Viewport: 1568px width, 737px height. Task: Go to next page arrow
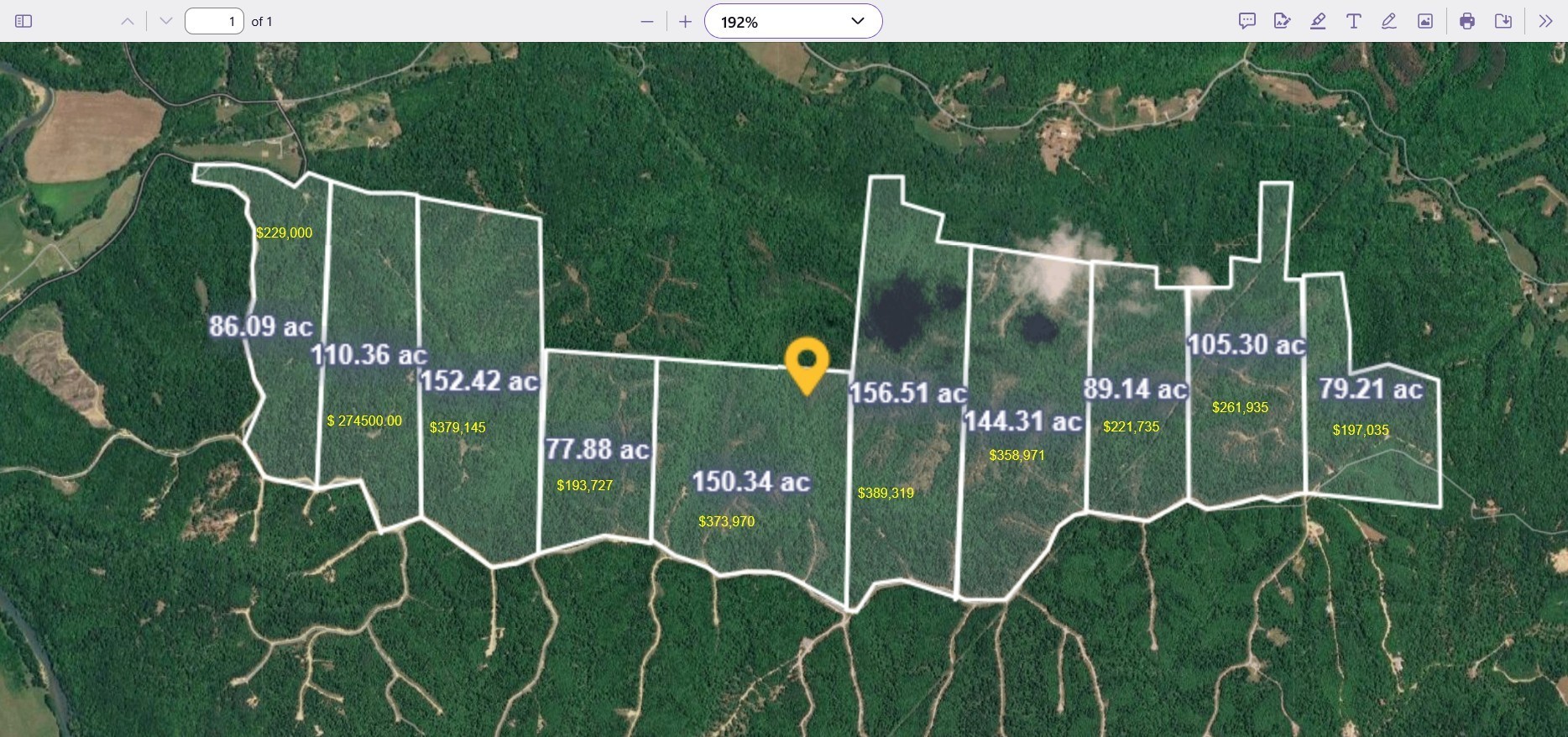(x=166, y=21)
